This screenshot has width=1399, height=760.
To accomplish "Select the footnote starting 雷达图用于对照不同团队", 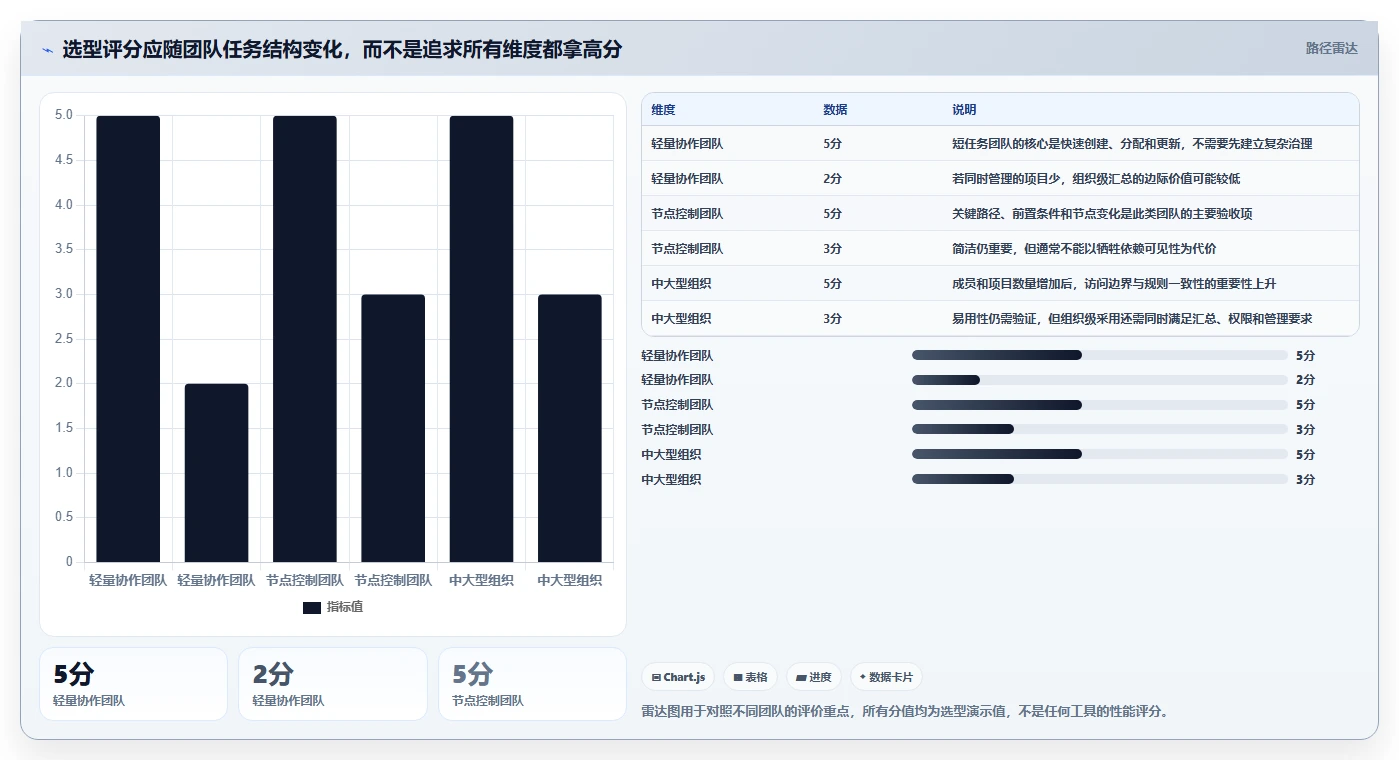I will (x=905, y=711).
